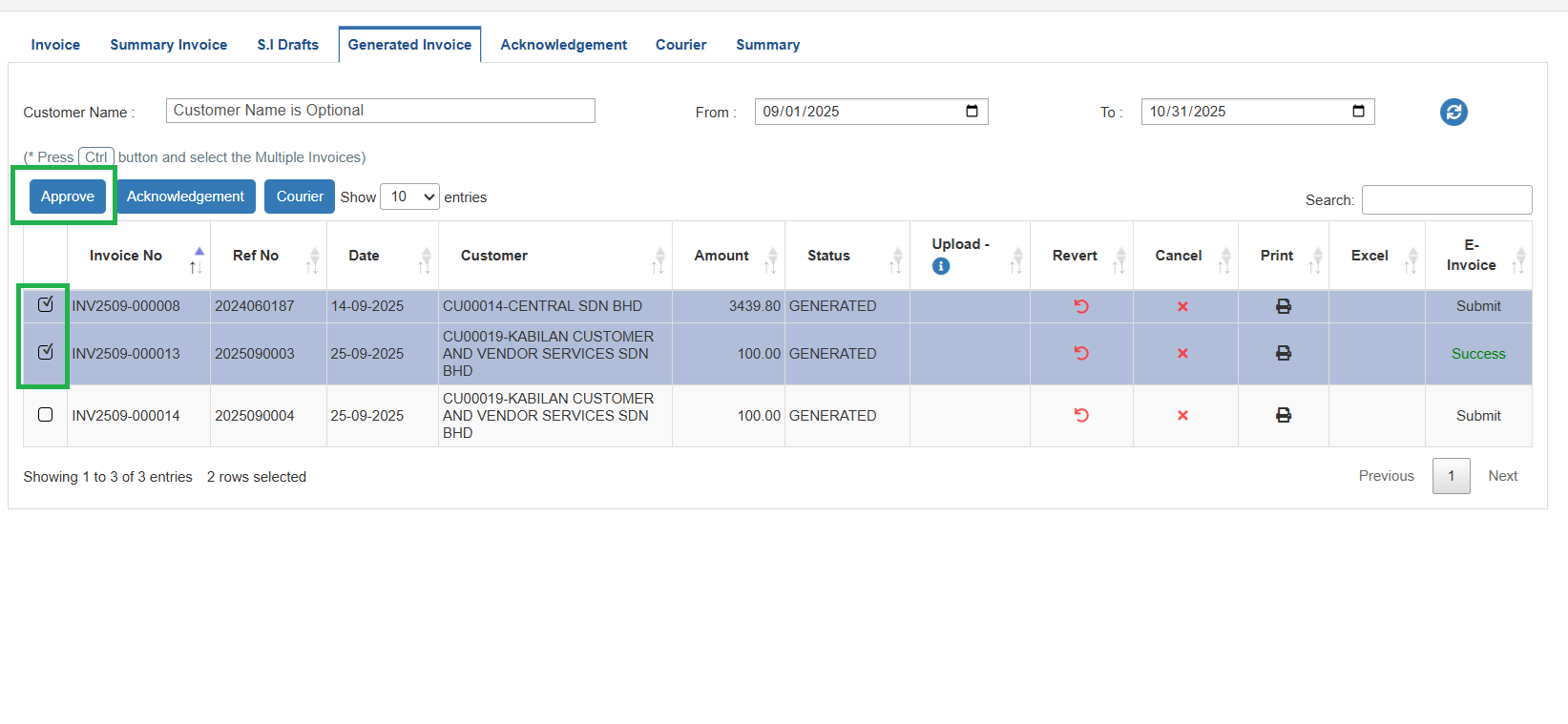The width and height of the screenshot is (1568, 724).
Task: Open the Acknowledgement tab
Action: (564, 45)
